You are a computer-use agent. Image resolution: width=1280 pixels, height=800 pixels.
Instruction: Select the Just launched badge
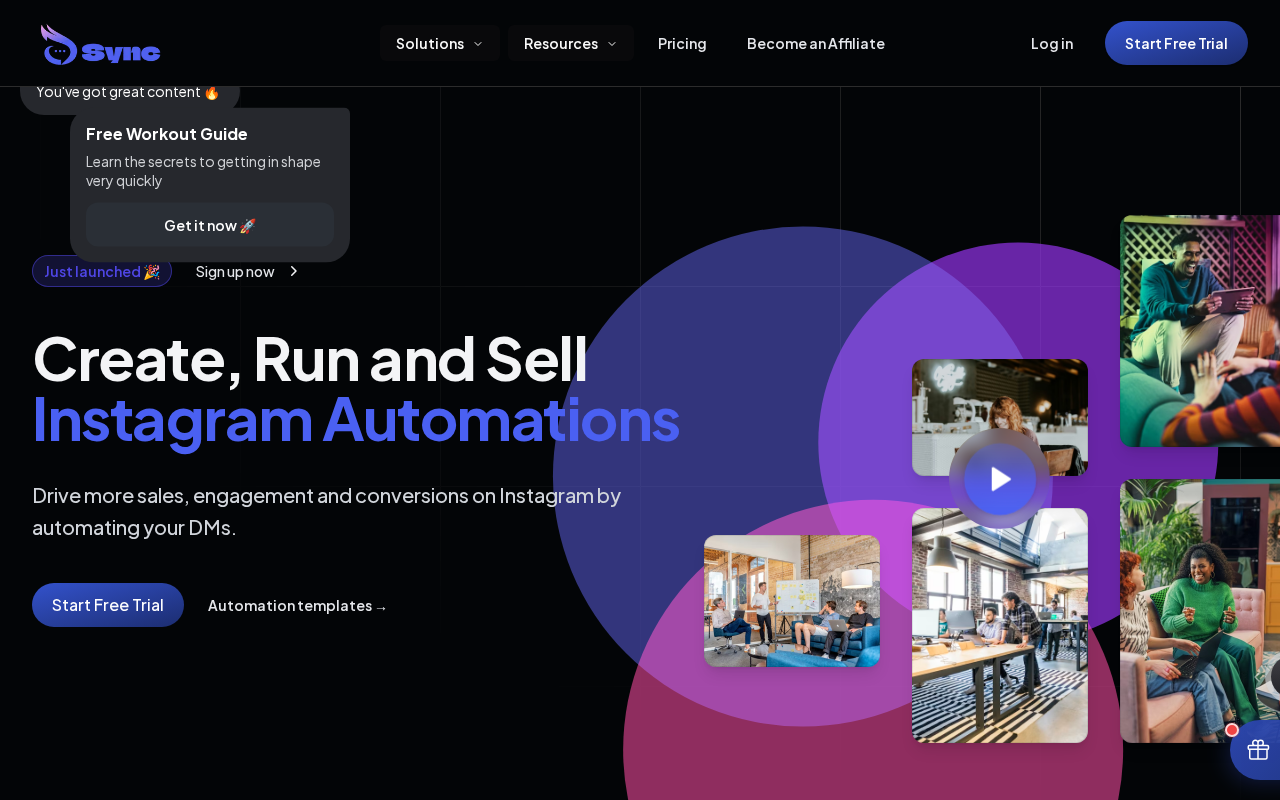102,271
